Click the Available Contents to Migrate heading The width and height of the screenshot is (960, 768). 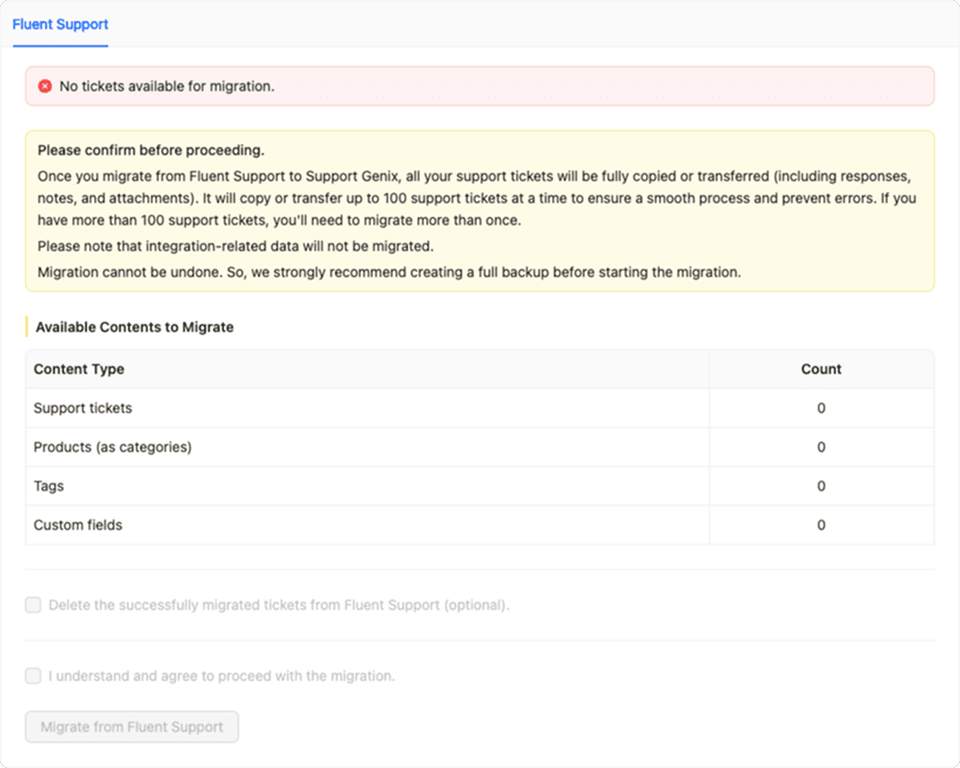click(134, 327)
